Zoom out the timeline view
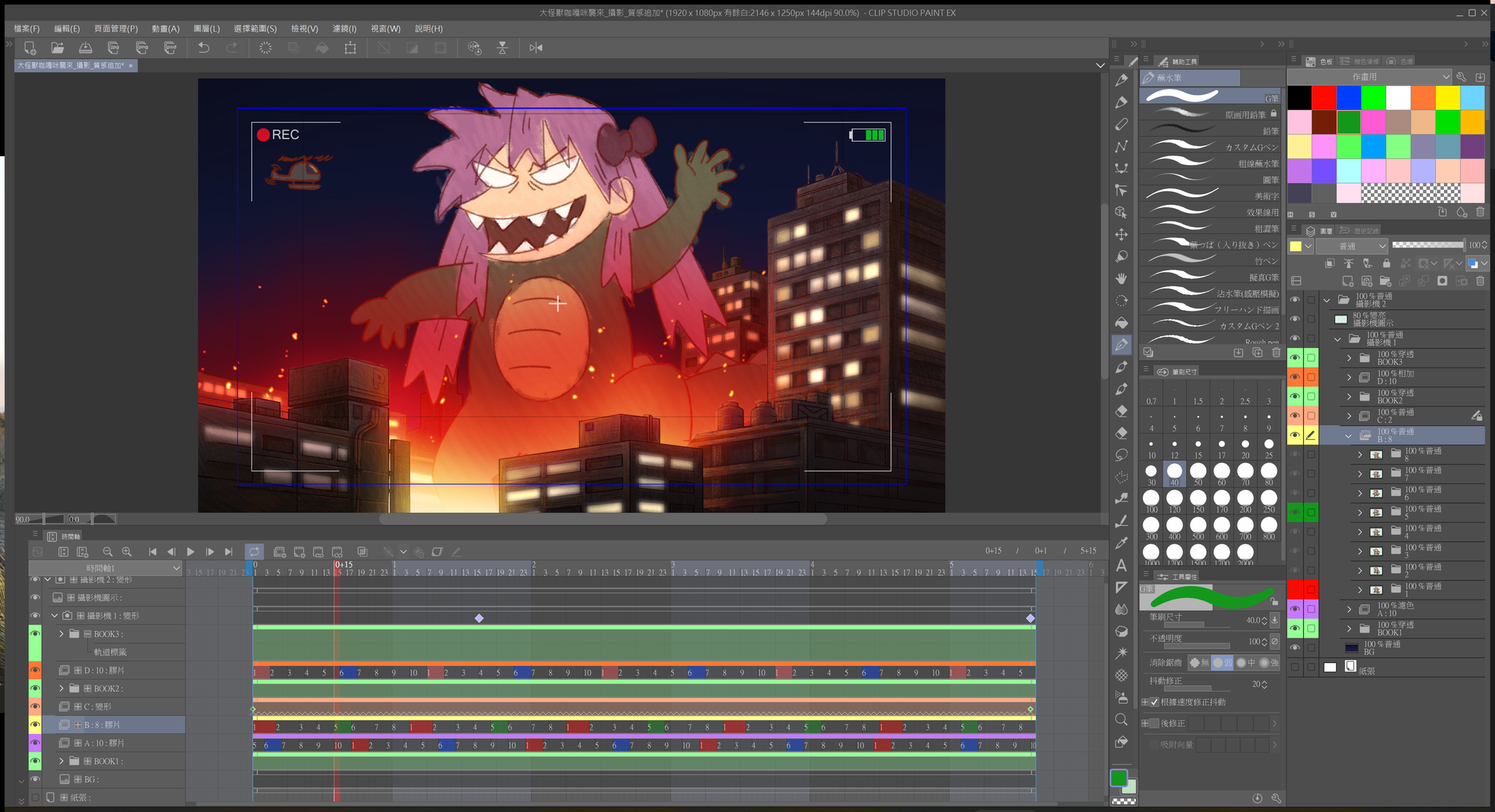This screenshot has width=1495, height=812. point(108,552)
